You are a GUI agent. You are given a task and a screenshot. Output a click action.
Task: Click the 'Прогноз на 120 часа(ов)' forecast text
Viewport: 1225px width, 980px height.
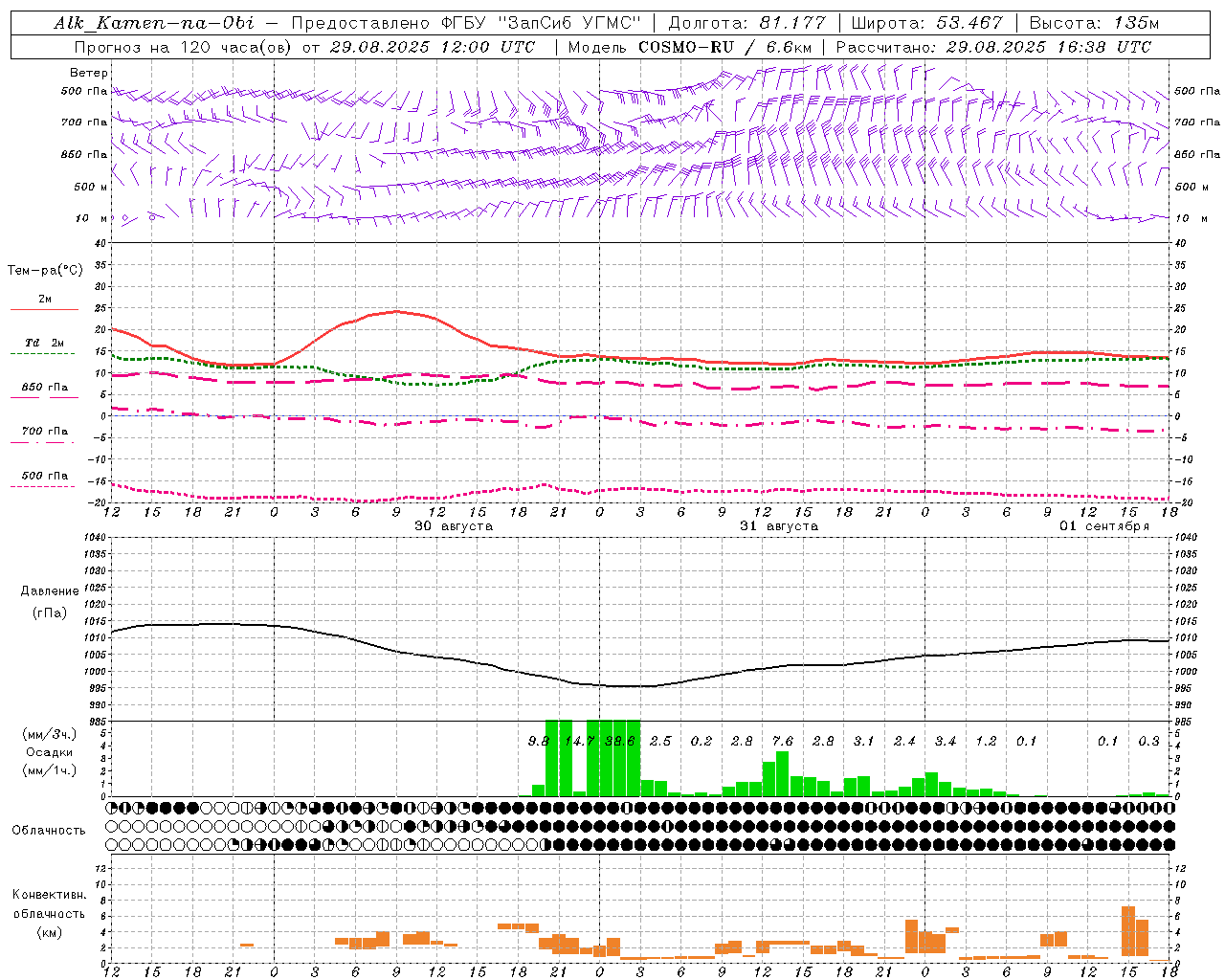tap(184, 47)
